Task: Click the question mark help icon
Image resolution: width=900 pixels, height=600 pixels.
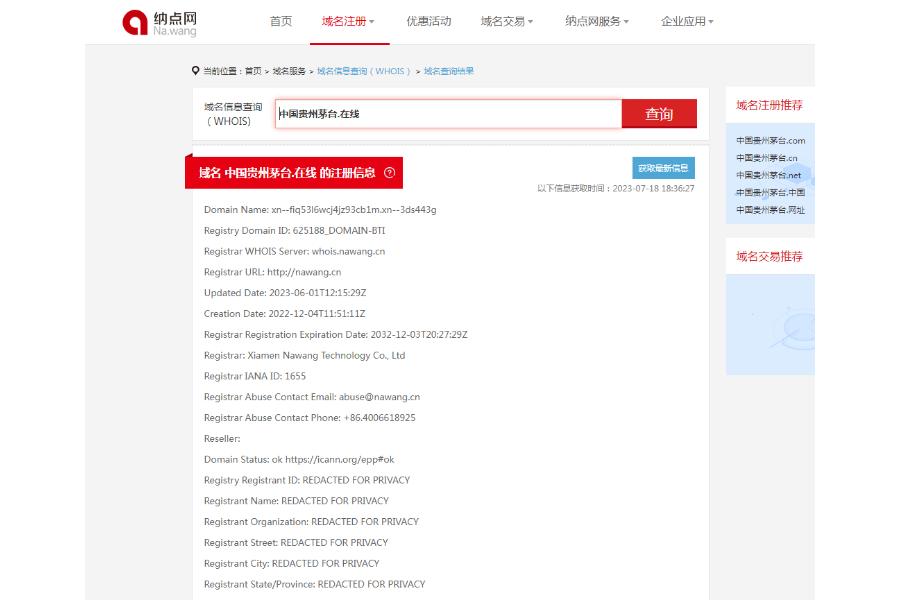Action: coord(389,172)
